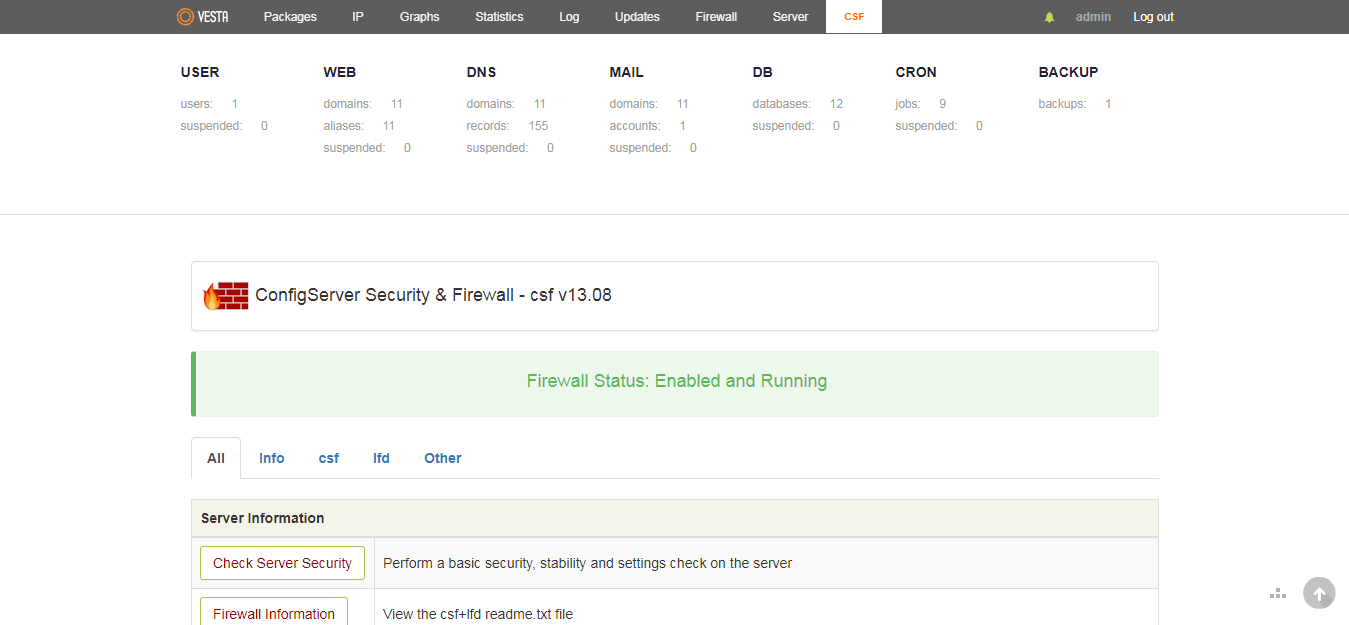Open the Graphs menu item
Screen dimensions: 1349x625
pos(419,17)
